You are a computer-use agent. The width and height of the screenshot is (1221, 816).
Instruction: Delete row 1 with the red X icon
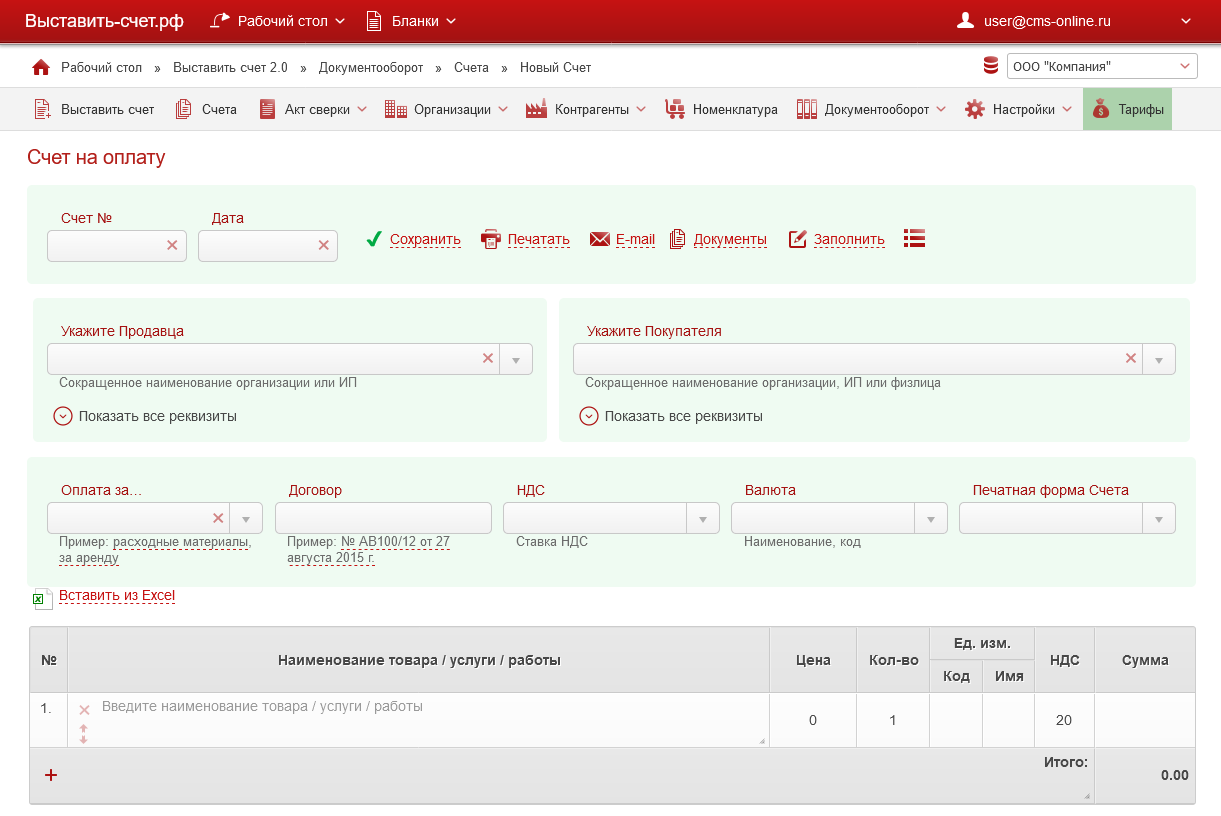[x=84, y=710]
